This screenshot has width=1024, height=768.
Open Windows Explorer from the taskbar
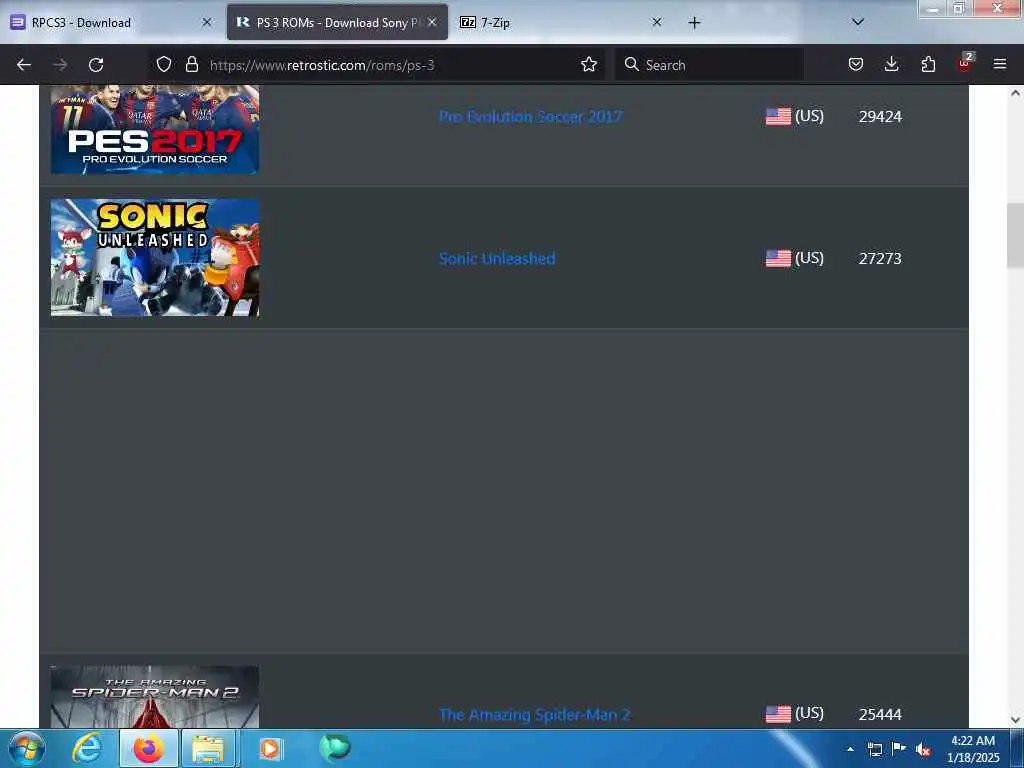coord(209,748)
